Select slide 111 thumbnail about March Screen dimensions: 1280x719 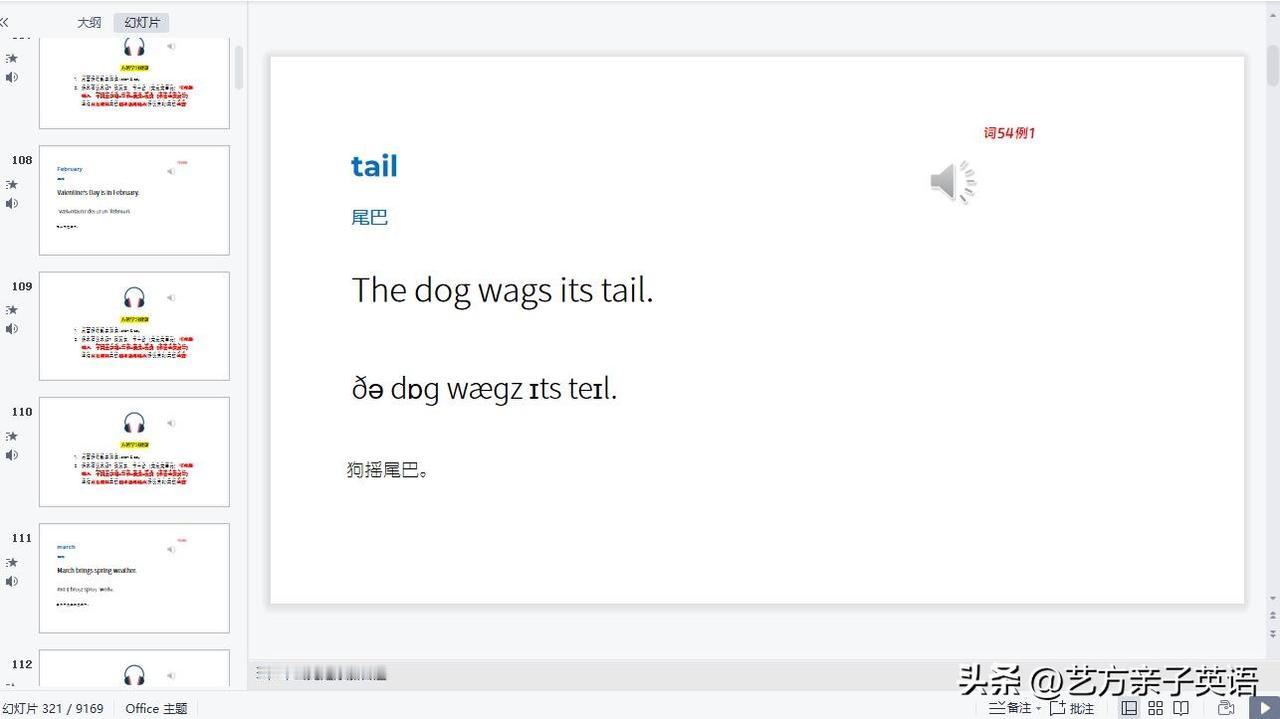pos(134,578)
